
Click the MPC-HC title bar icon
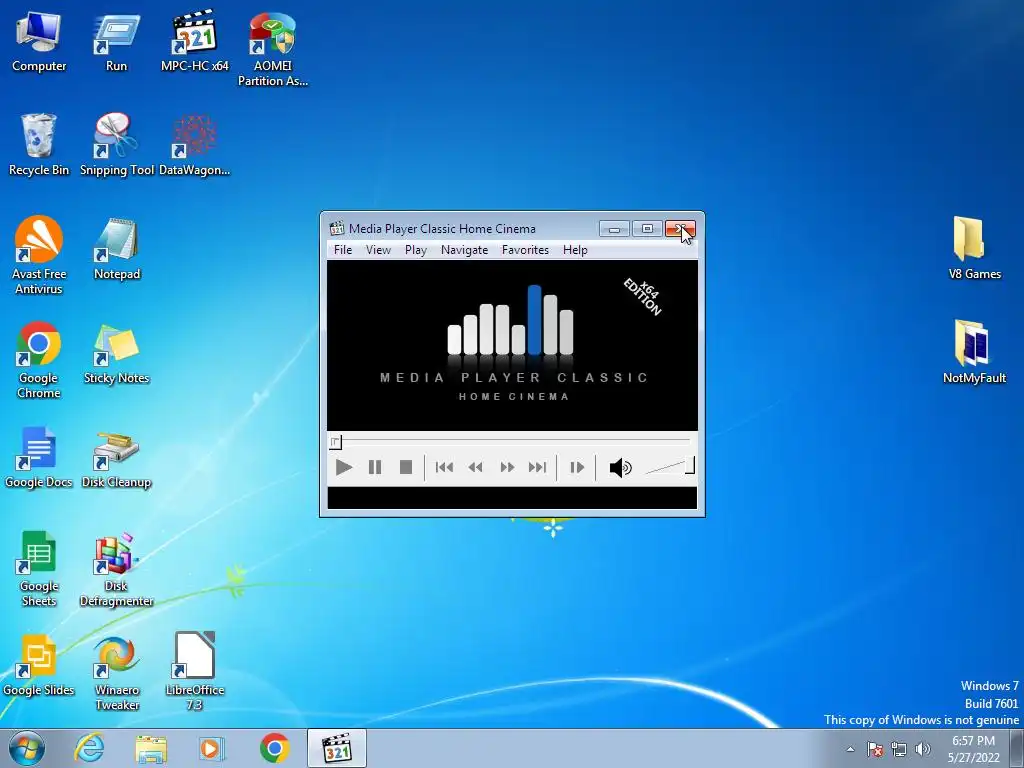tap(336, 229)
